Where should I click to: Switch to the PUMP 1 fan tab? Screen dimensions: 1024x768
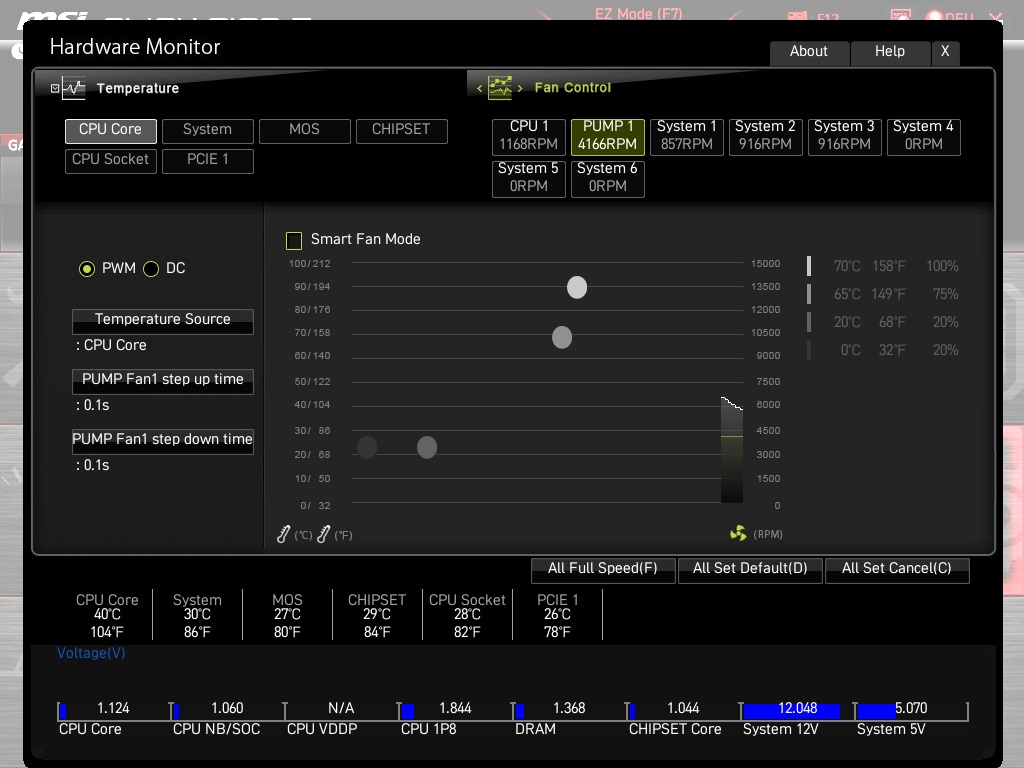click(x=607, y=136)
